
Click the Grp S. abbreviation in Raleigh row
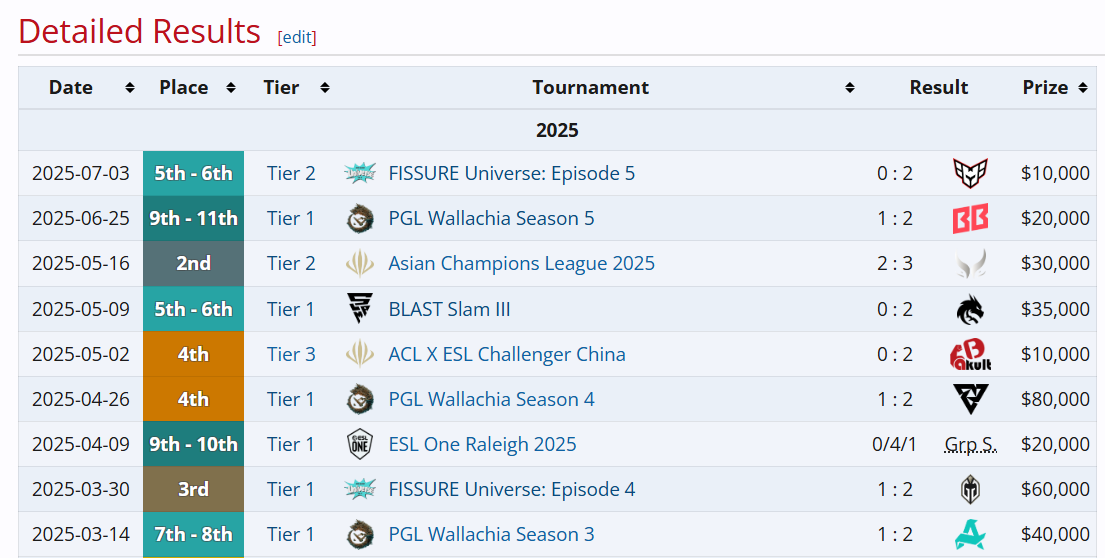tap(970, 445)
